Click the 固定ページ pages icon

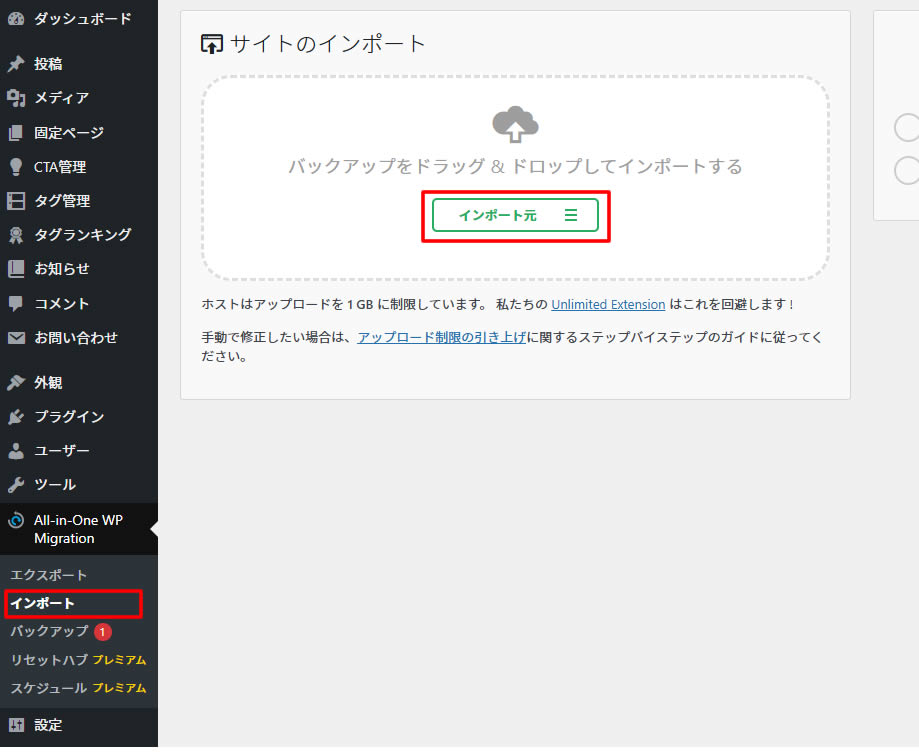click(x=16, y=132)
